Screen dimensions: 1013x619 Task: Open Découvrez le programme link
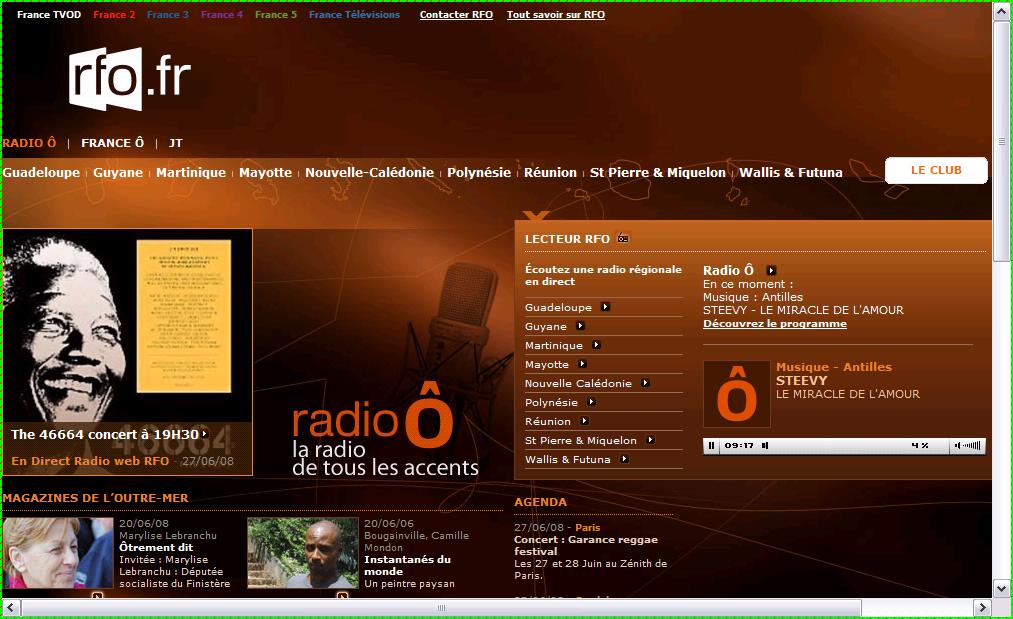(775, 324)
